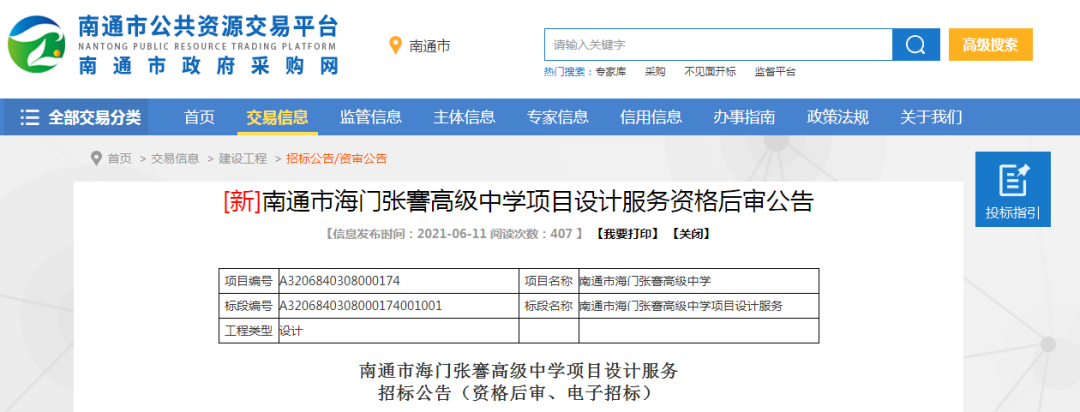Click the 工程类型 label cell
The height and width of the screenshot is (412, 1080).
(x=249, y=331)
